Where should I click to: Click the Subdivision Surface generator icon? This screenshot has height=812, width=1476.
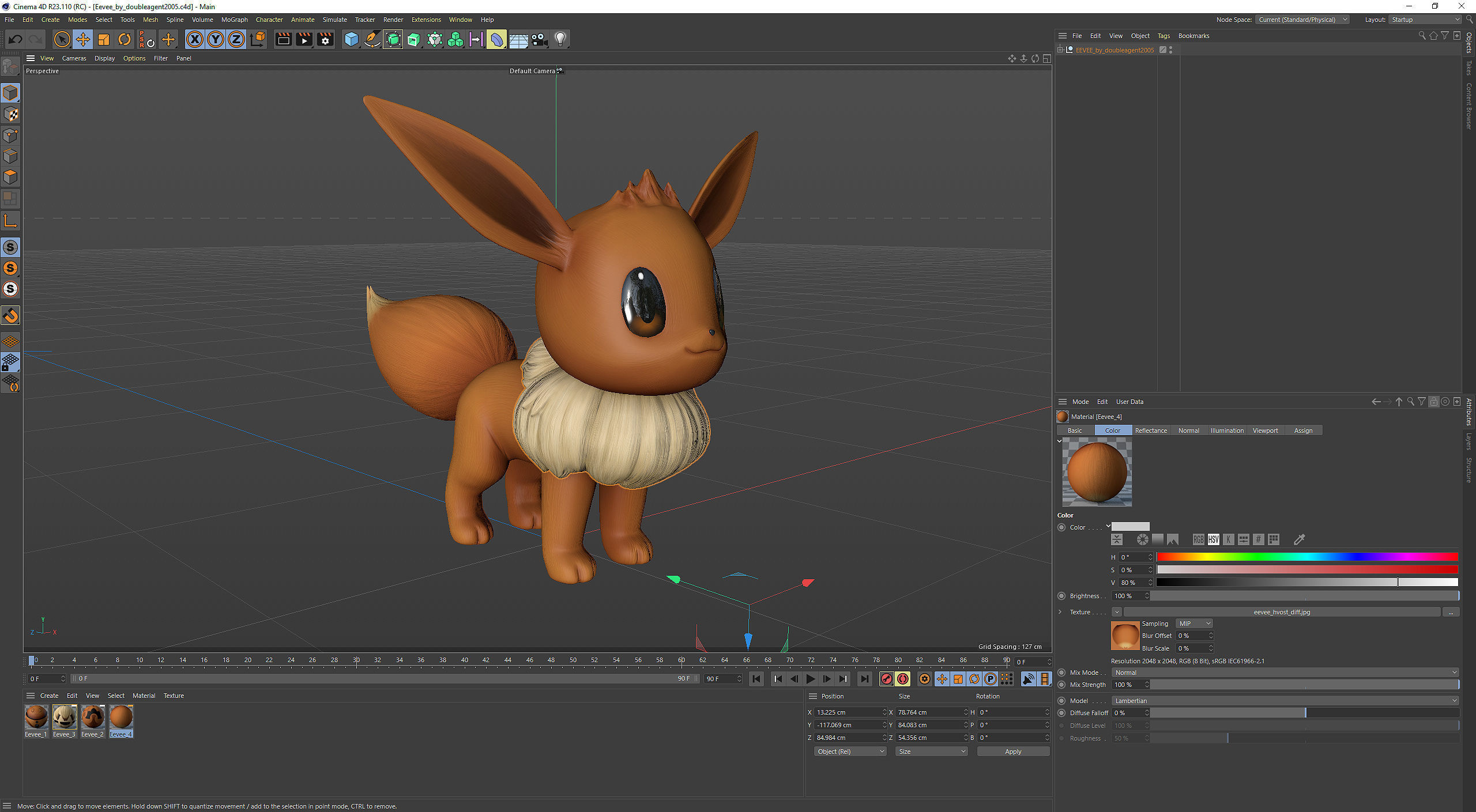pos(393,39)
